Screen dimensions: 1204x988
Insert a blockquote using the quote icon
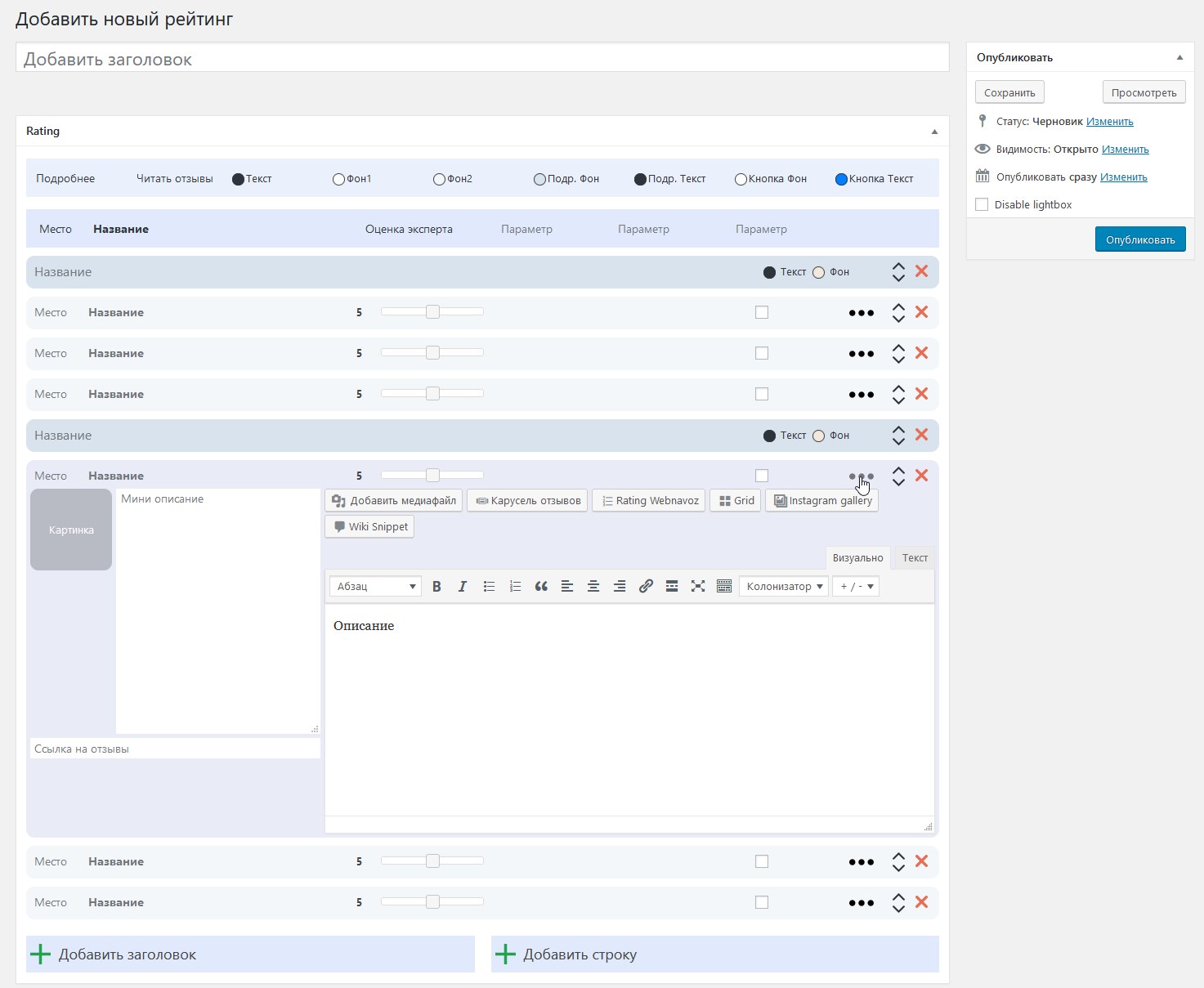541,586
